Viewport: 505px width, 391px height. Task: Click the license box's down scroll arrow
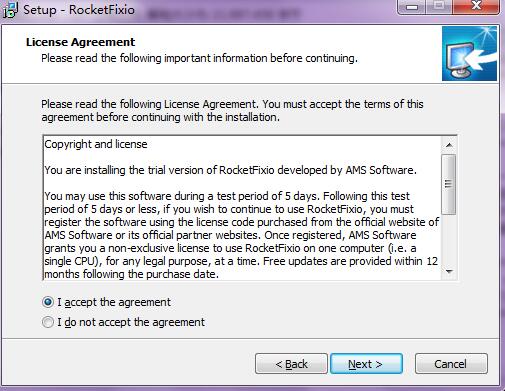pos(449,271)
